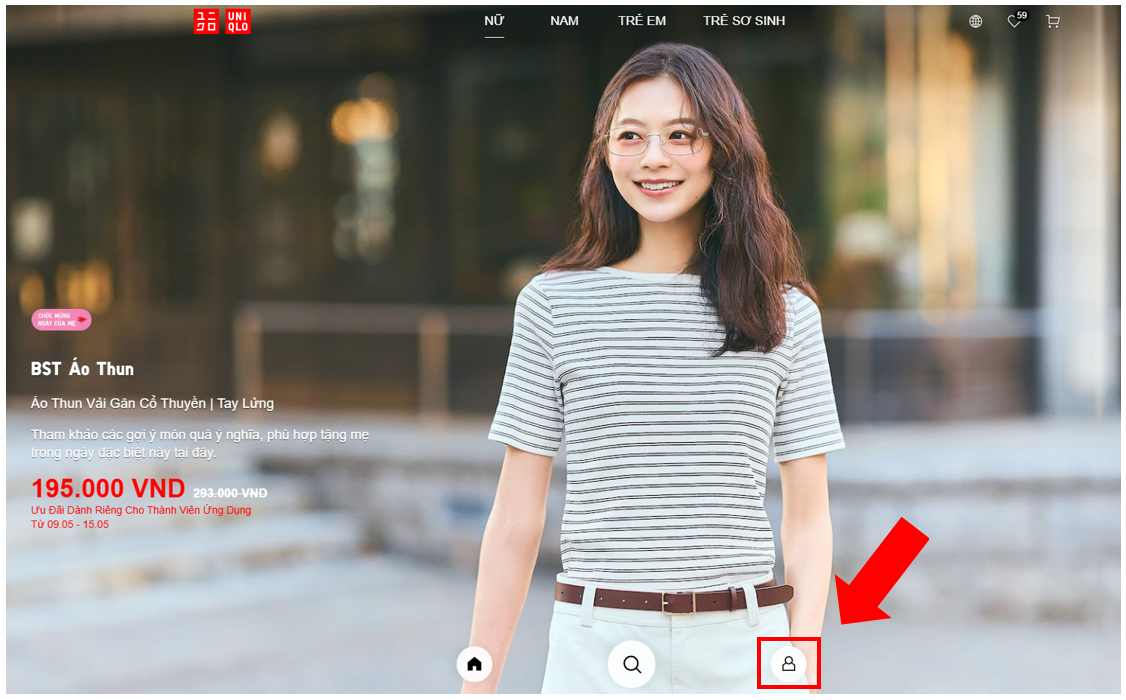Open the TRẺ EM menu item

pyautogui.click(x=642, y=21)
